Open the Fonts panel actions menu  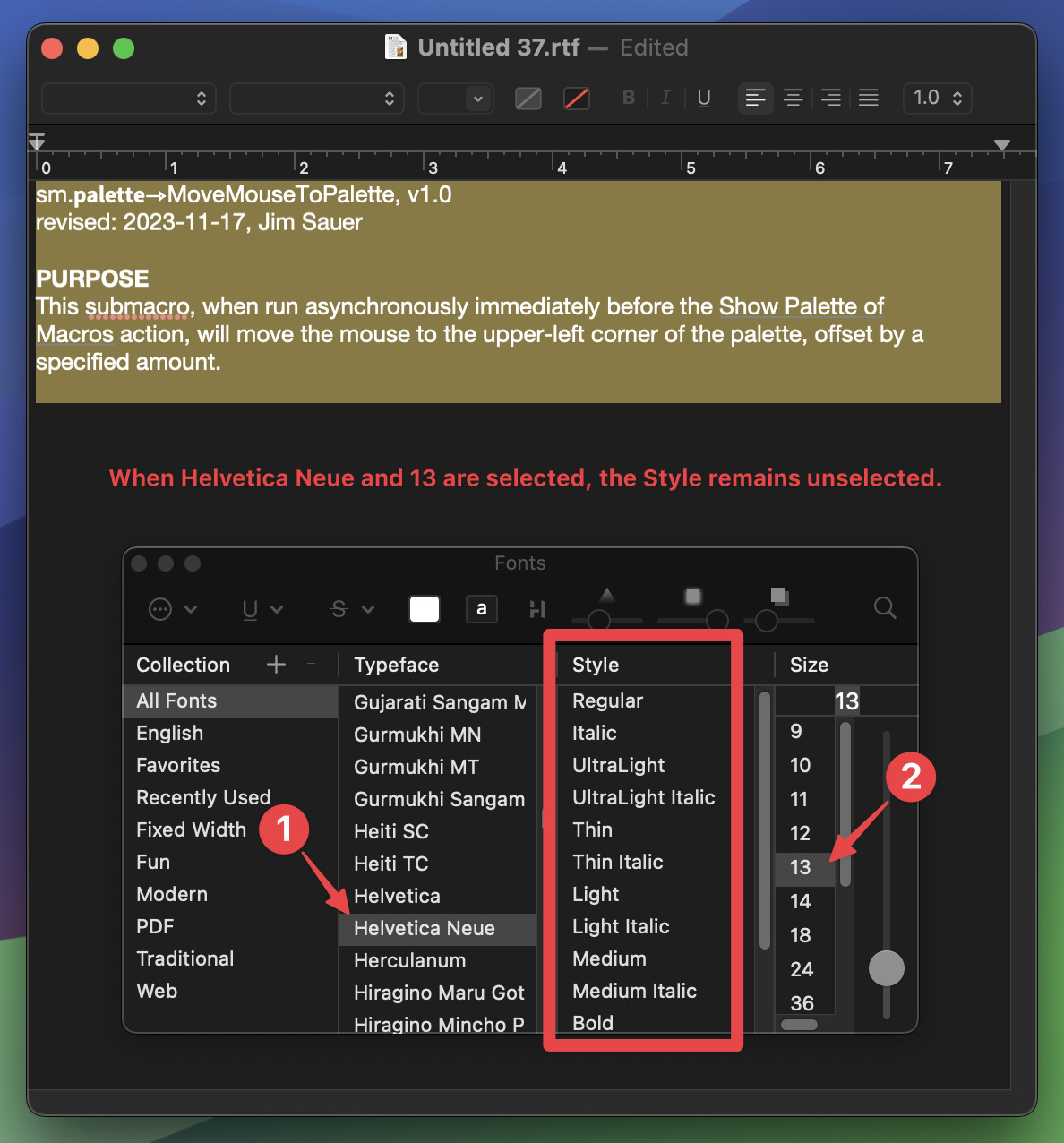tap(172, 609)
